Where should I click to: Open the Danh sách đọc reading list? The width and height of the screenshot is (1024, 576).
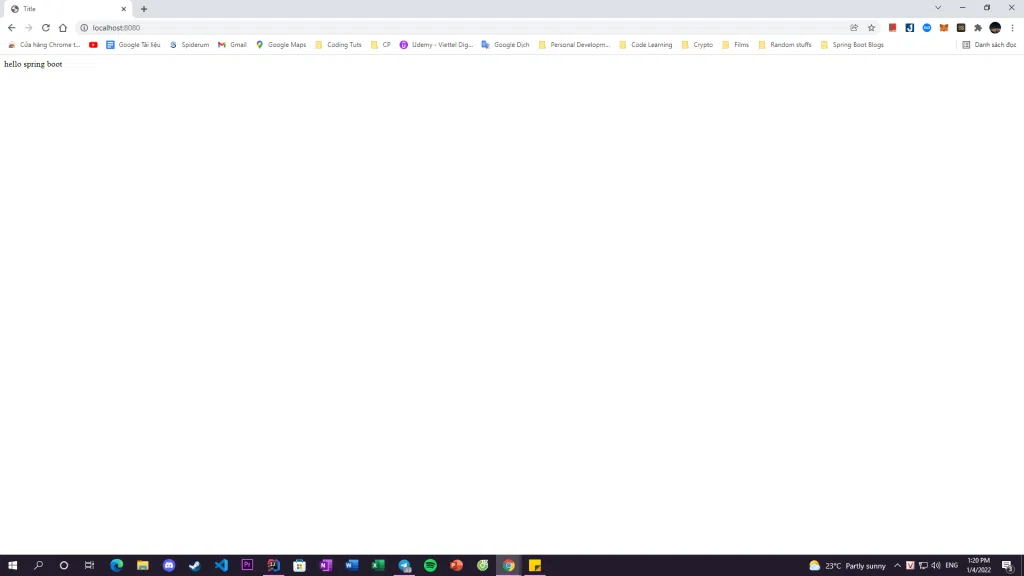point(989,44)
